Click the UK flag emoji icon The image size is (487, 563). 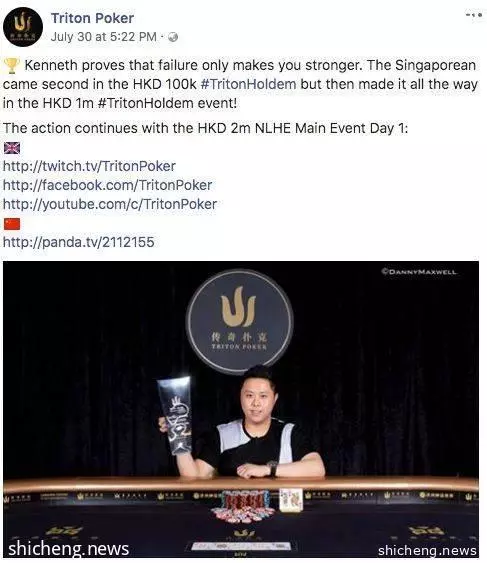[x=12, y=148]
